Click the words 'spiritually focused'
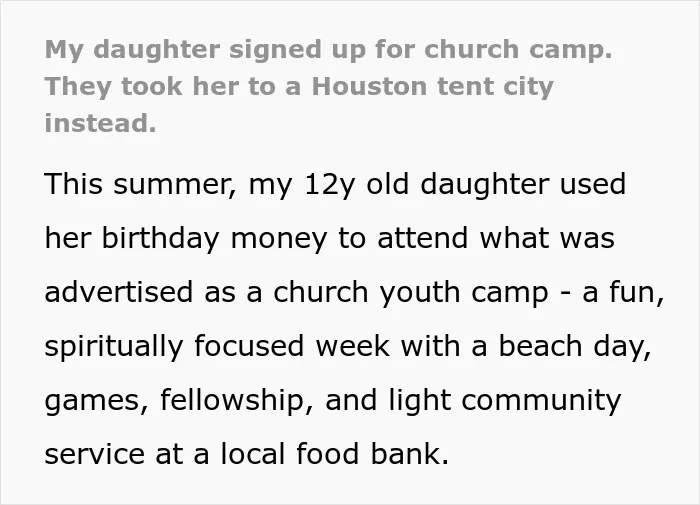The width and height of the screenshot is (700, 505). [x=174, y=347]
